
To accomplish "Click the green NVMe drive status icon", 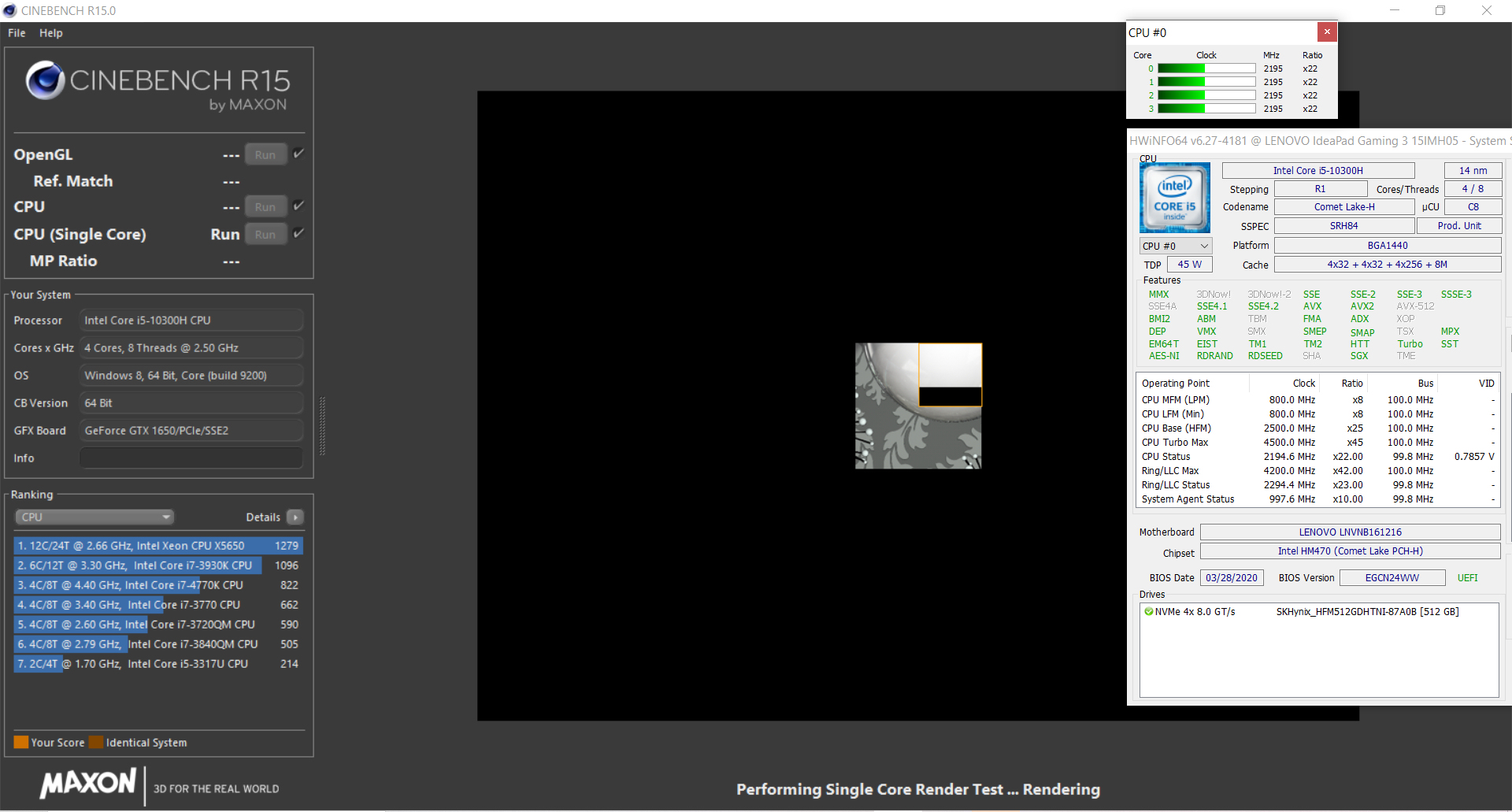I will [x=1148, y=612].
